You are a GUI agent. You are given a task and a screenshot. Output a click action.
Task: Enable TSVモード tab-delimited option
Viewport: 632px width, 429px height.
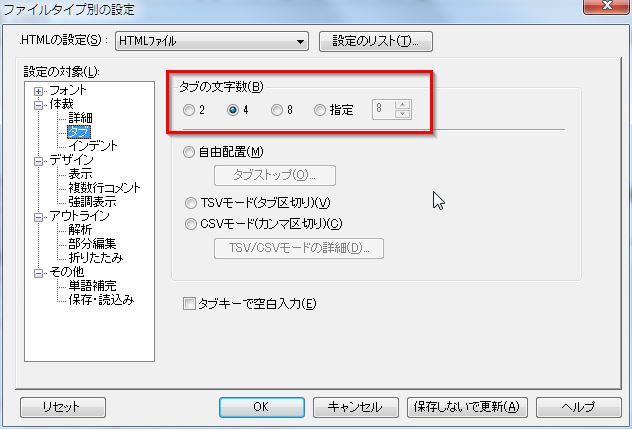[x=190, y=203]
